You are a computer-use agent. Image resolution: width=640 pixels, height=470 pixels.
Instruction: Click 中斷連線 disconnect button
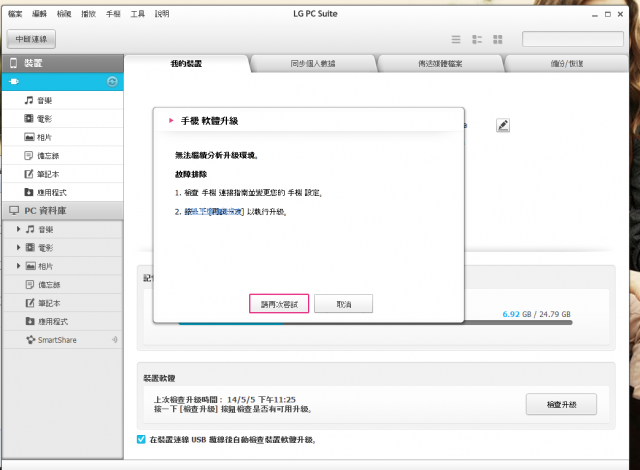31,39
